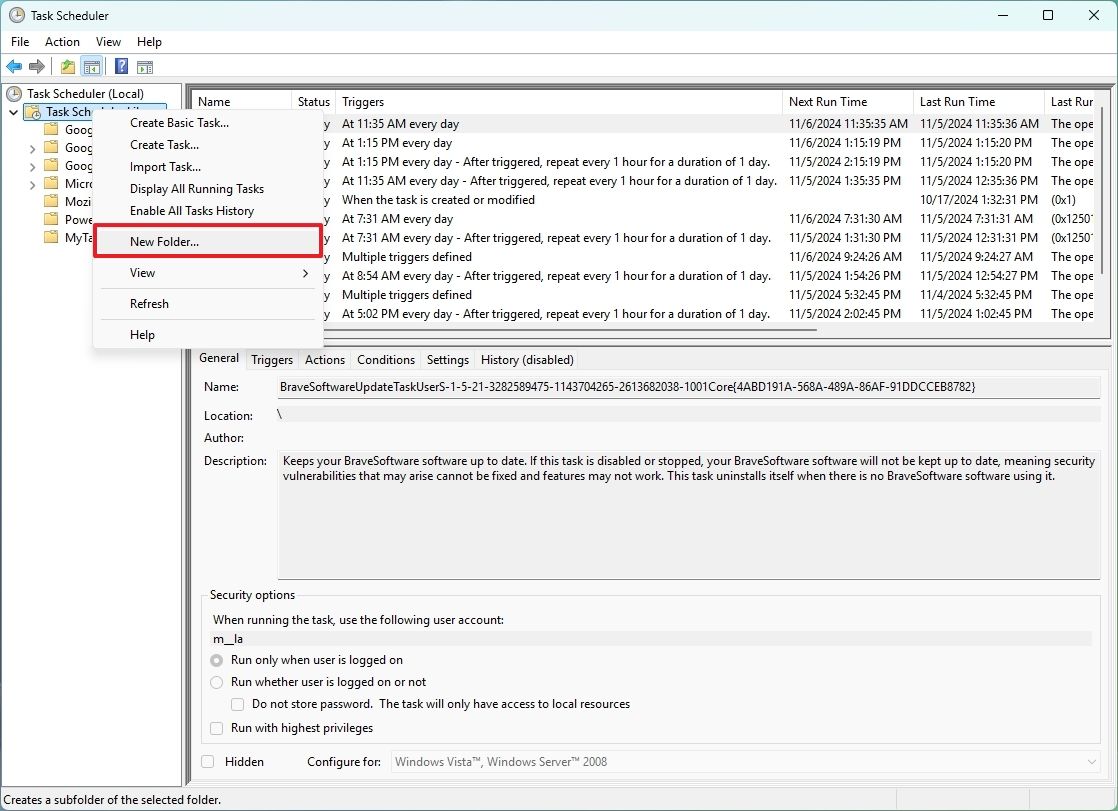Open the Action menu
This screenshot has height=811, width=1118.
[61, 42]
